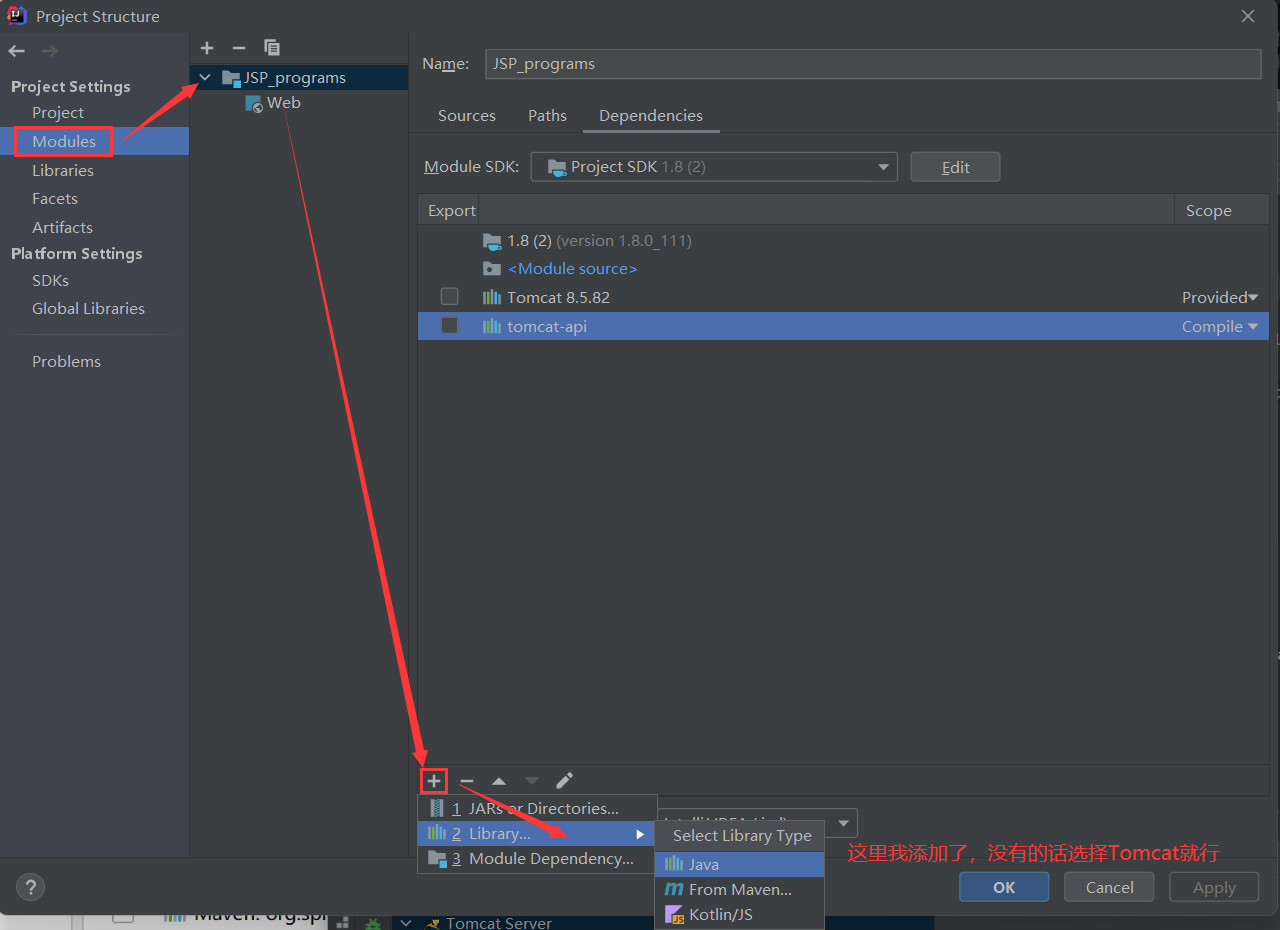Click the IntelliJ IDEA logo in the title bar
This screenshot has height=930, width=1280.
point(17,16)
